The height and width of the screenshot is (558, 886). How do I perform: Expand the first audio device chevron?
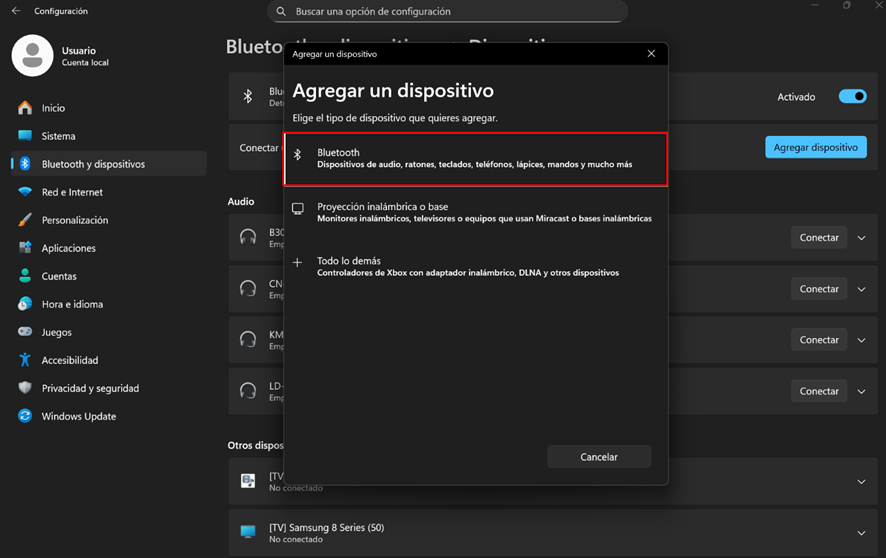[x=862, y=238]
